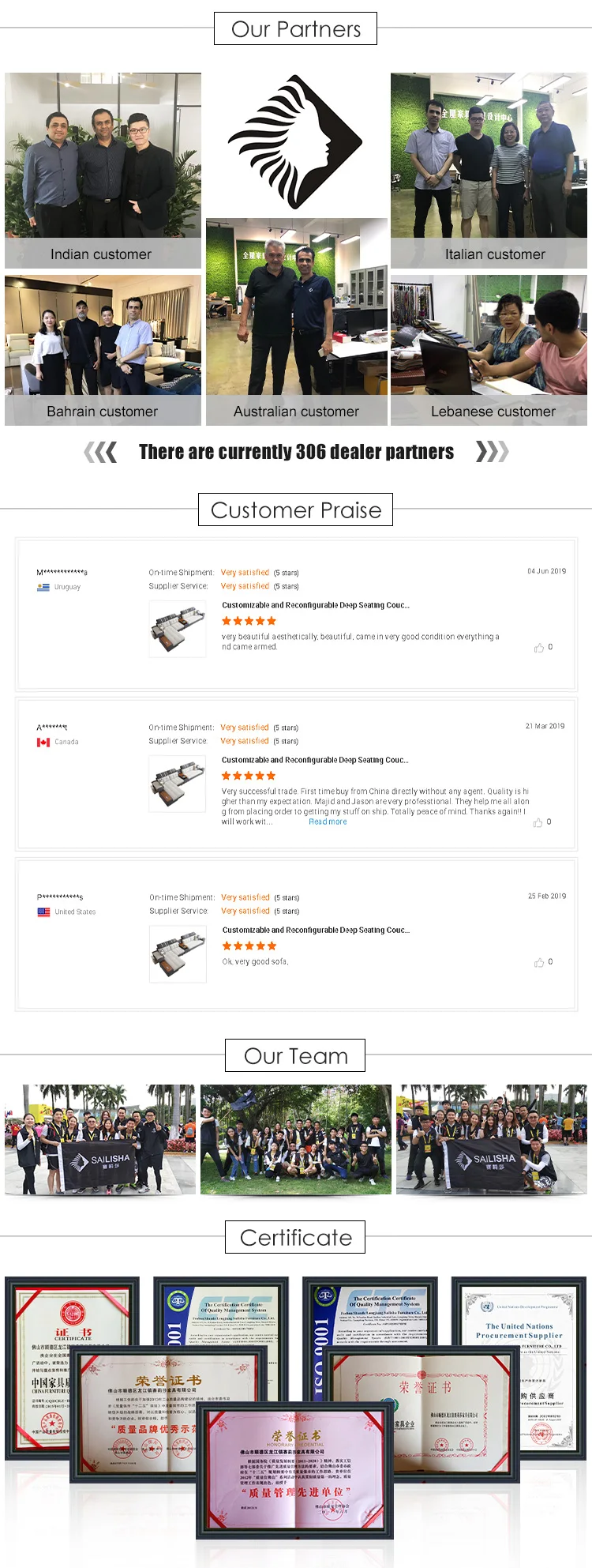Click sofa thumbnail in United States review
The height and width of the screenshot is (1568, 592).
178,953
